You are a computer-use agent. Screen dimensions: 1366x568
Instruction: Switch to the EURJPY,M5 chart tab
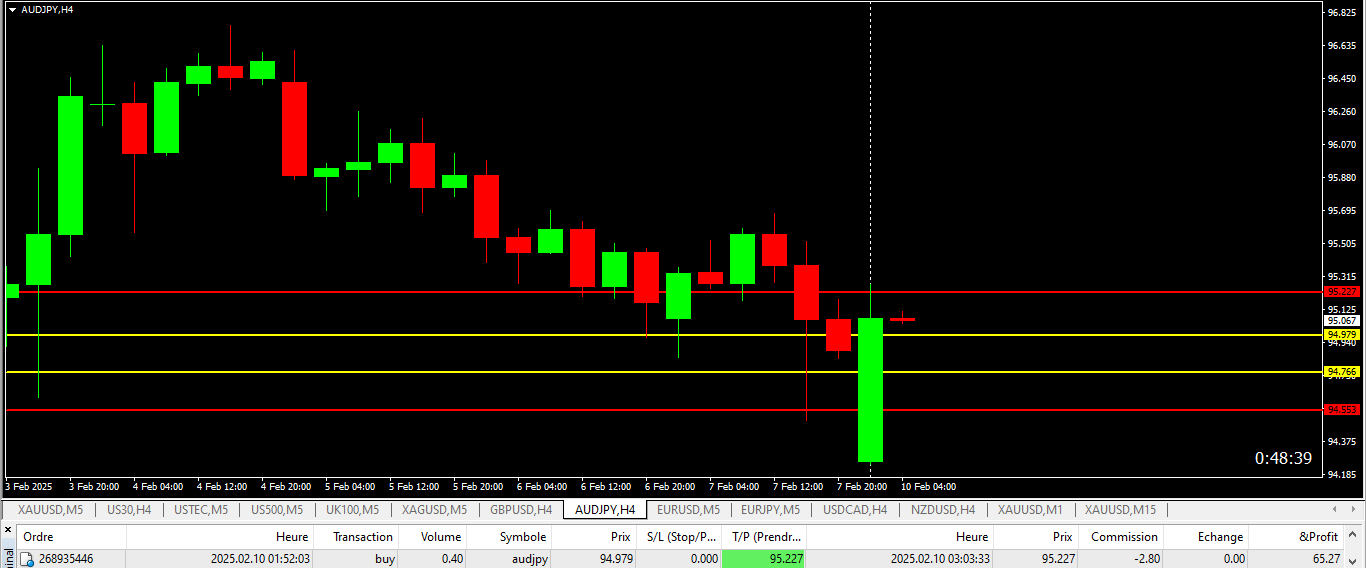pyautogui.click(x=771, y=510)
